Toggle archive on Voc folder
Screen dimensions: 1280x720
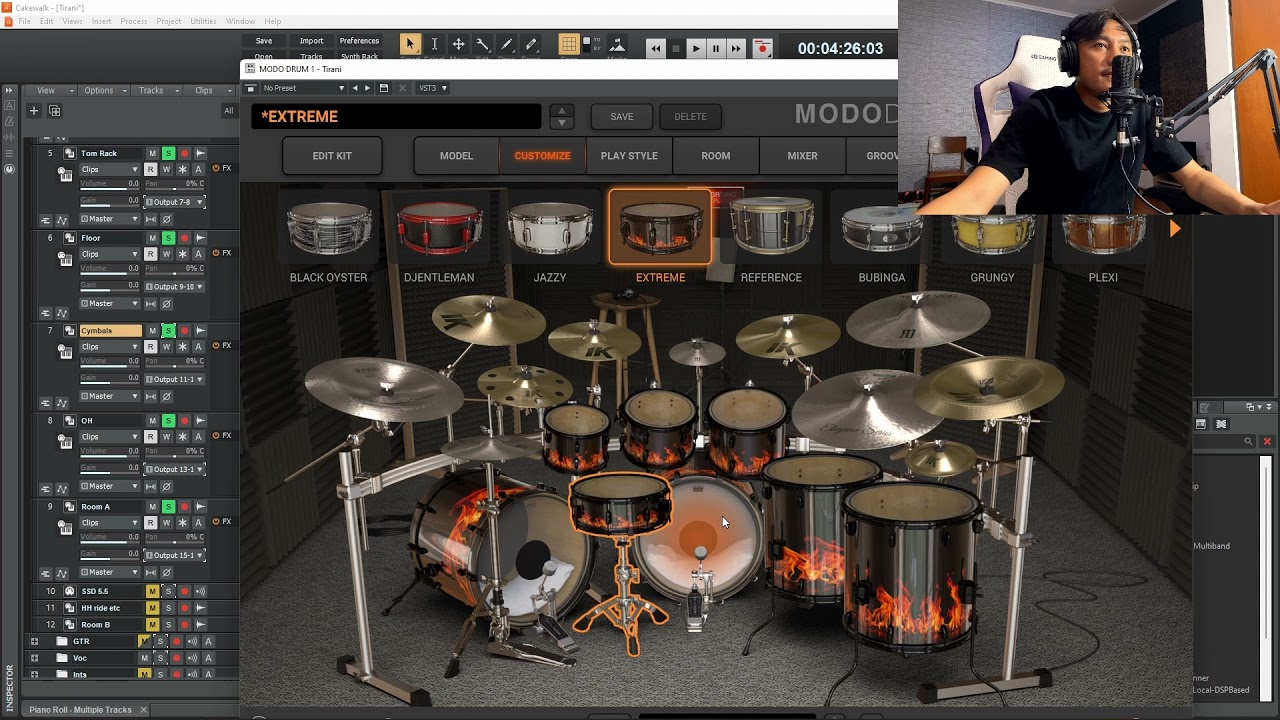coord(208,658)
